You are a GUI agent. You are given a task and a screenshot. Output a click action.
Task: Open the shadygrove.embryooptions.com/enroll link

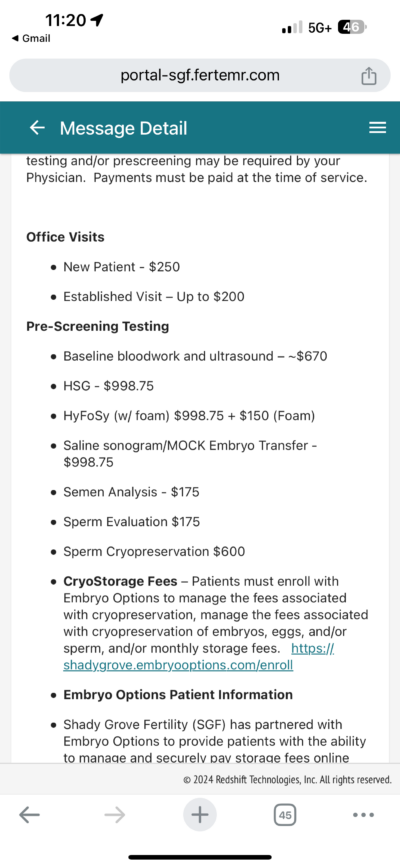(199, 657)
